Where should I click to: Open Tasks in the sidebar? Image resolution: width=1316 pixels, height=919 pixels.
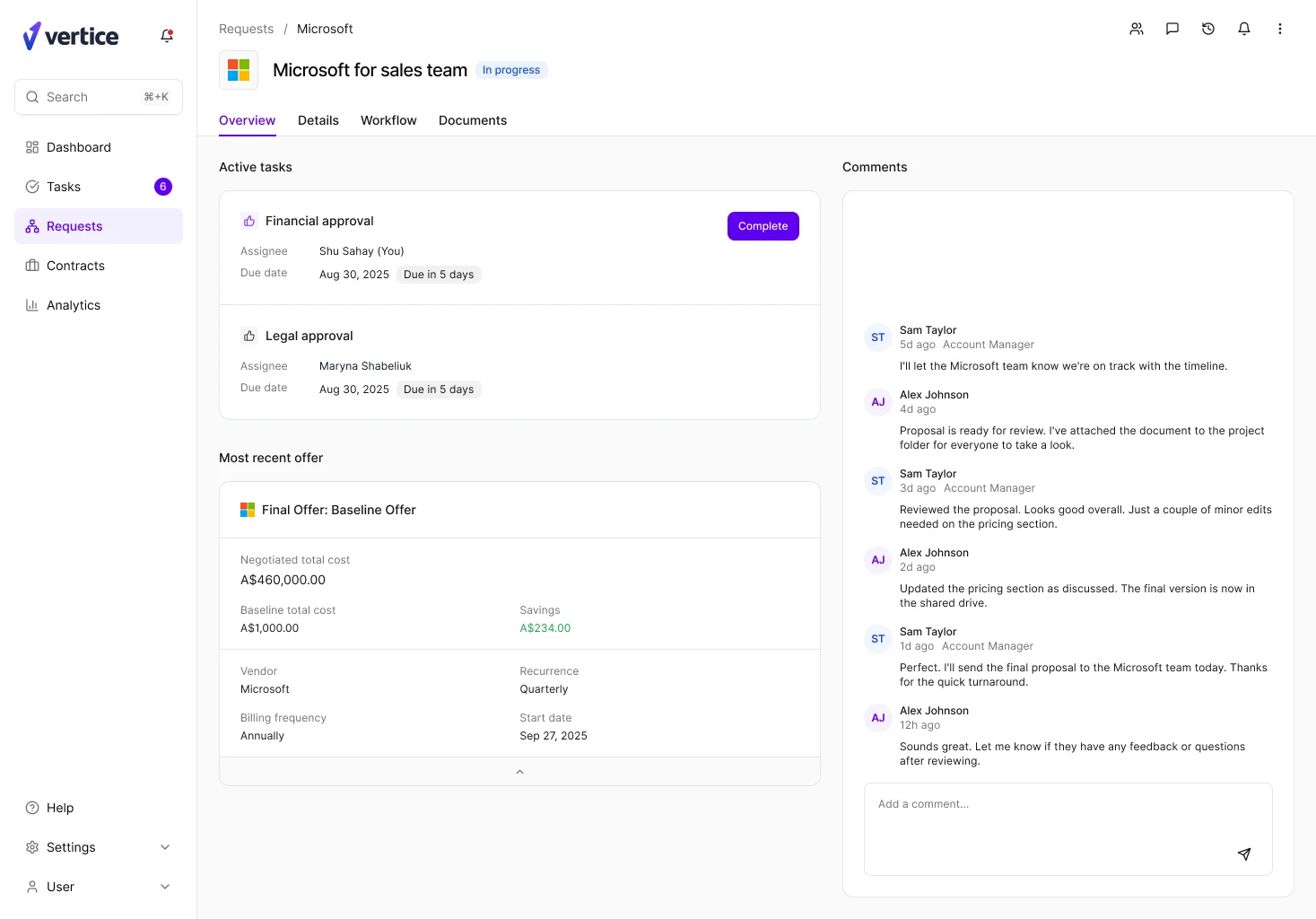point(99,187)
